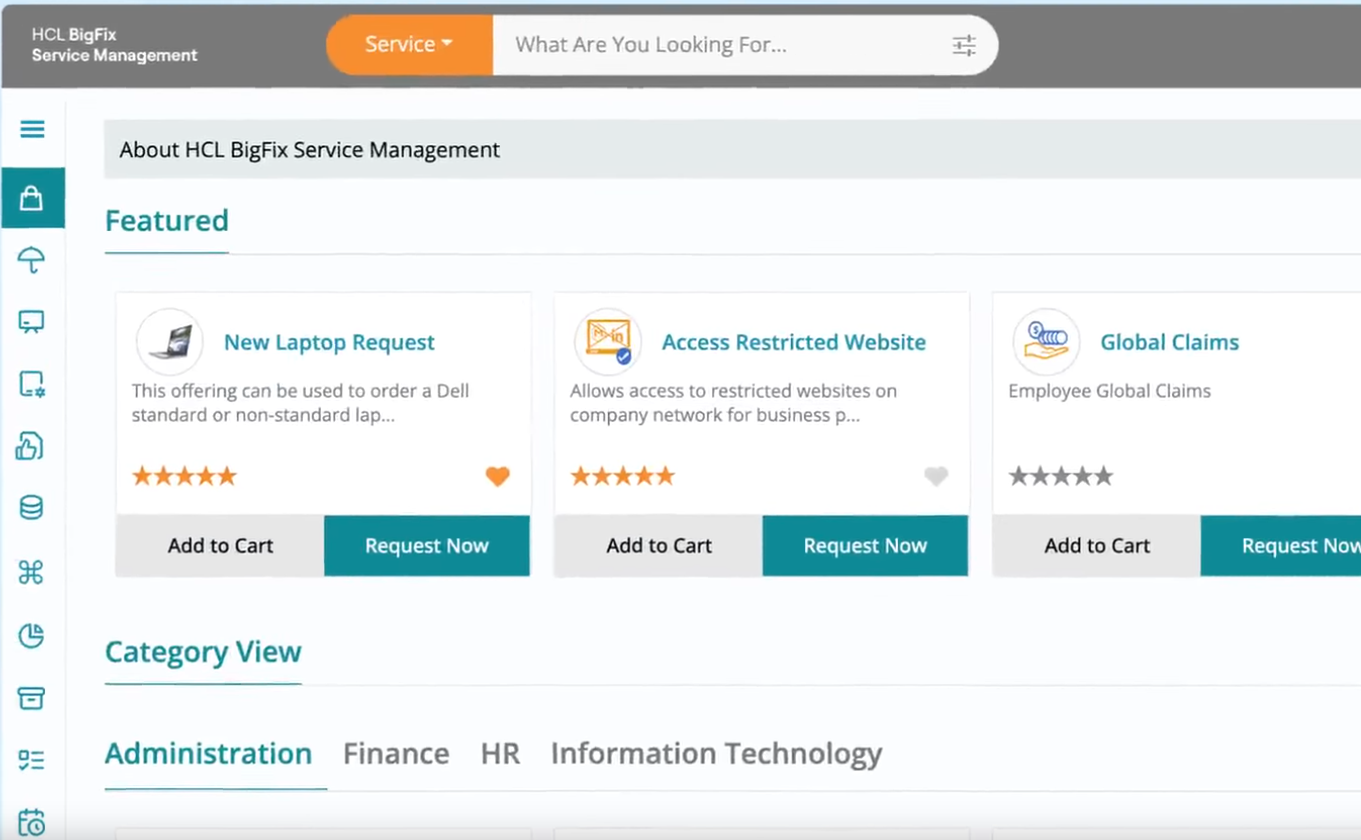Open the database stack sidebar icon
The image size is (1361, 840).
point(32,508)
